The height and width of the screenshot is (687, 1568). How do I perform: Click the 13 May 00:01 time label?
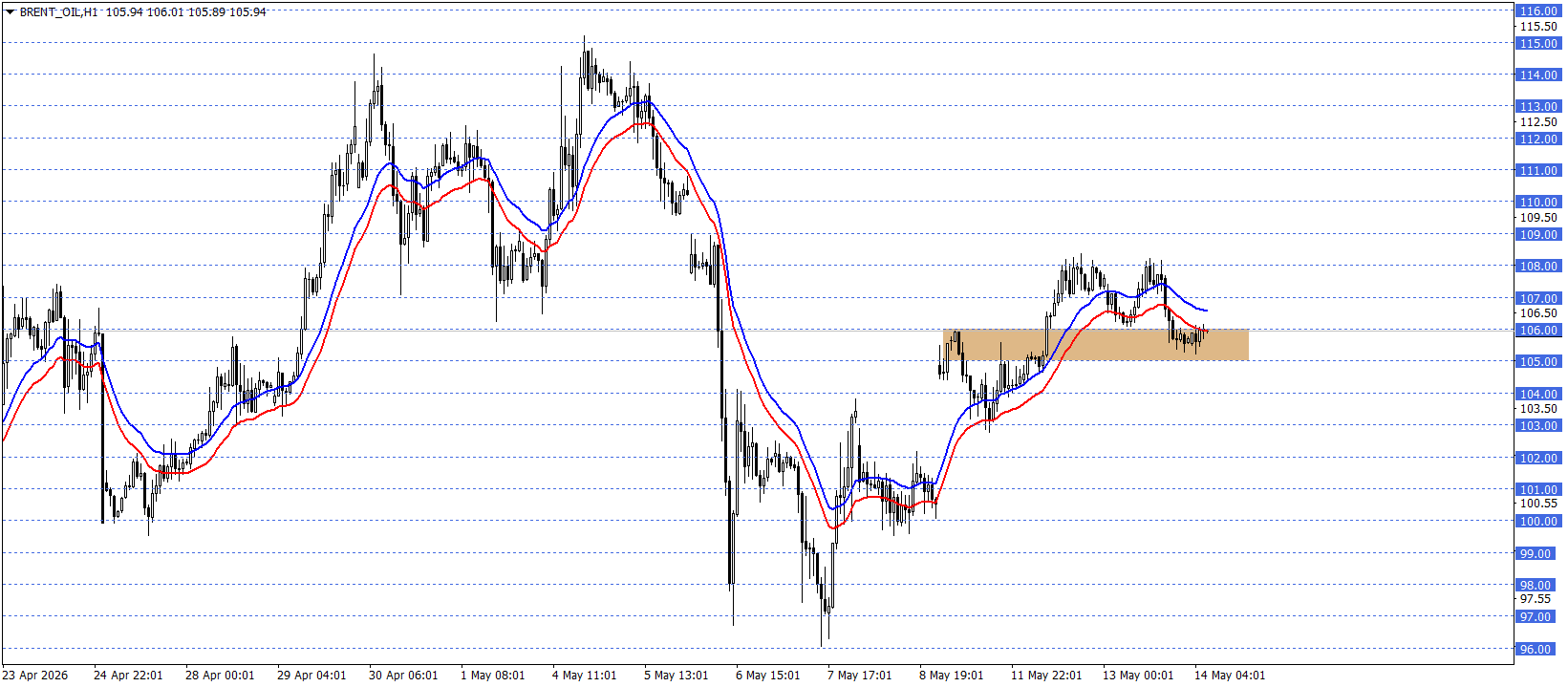[x=1138, y=675]
